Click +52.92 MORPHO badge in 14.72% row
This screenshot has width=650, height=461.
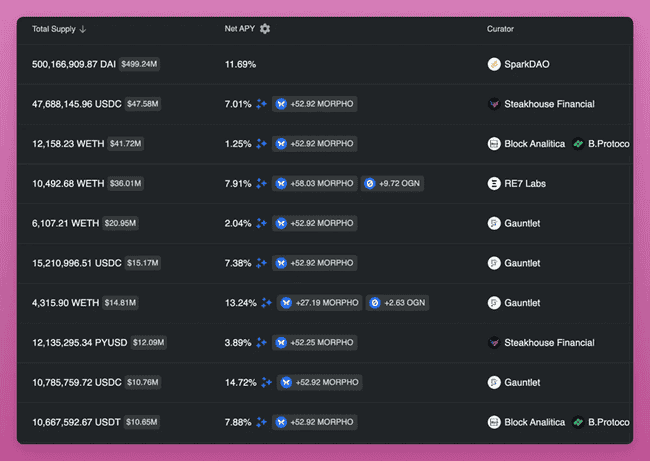320,382
